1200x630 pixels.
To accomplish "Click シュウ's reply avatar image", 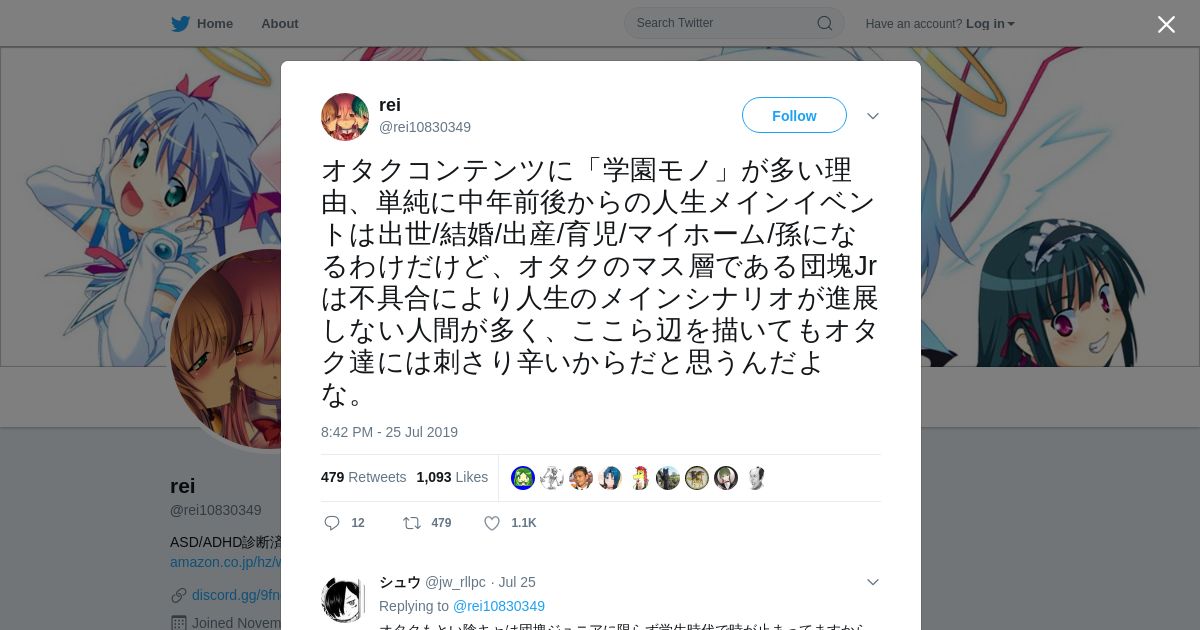I will coord(345,599).
